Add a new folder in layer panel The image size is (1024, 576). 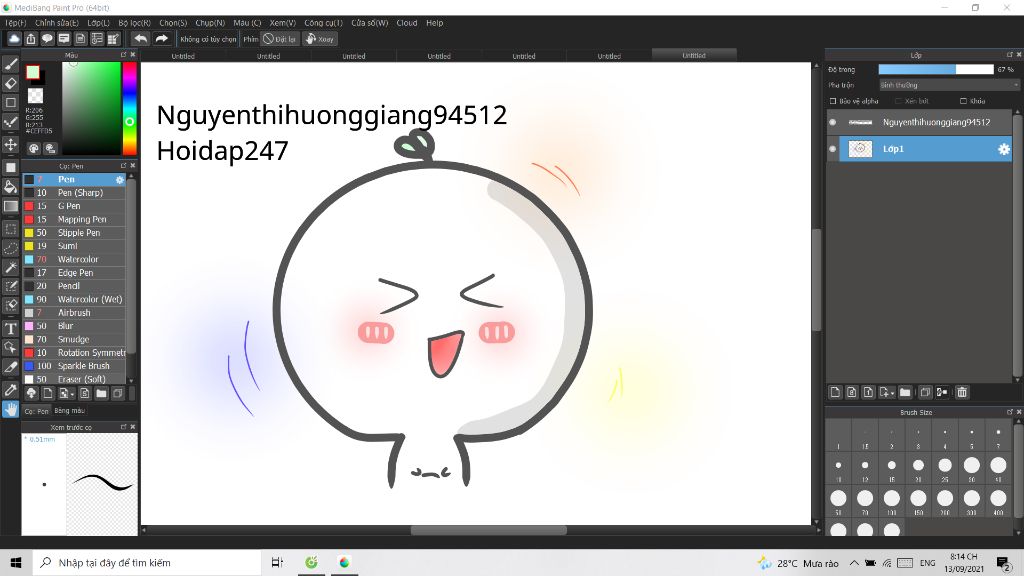coord(904,392)
